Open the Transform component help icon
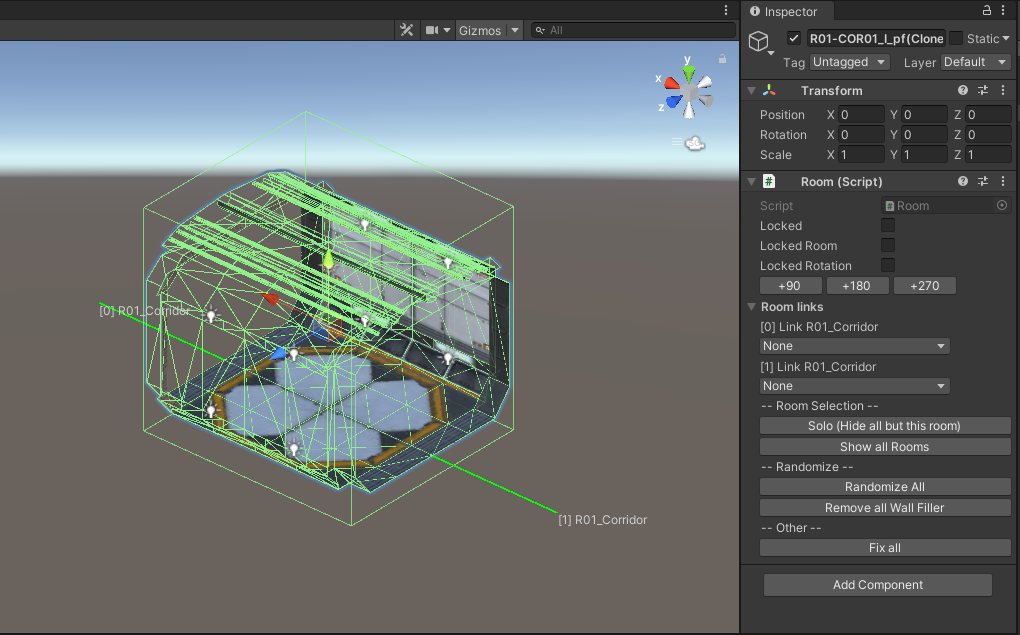 tap(963, 91)
